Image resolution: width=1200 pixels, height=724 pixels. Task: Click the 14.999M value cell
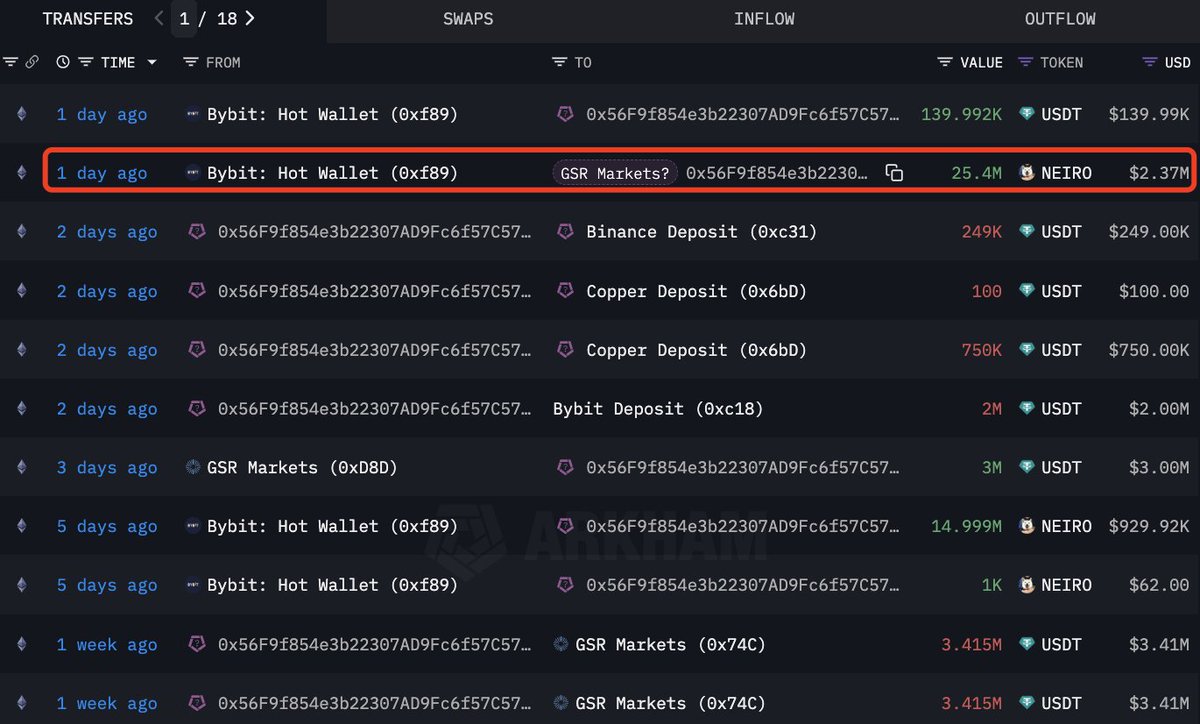[967, 526]
